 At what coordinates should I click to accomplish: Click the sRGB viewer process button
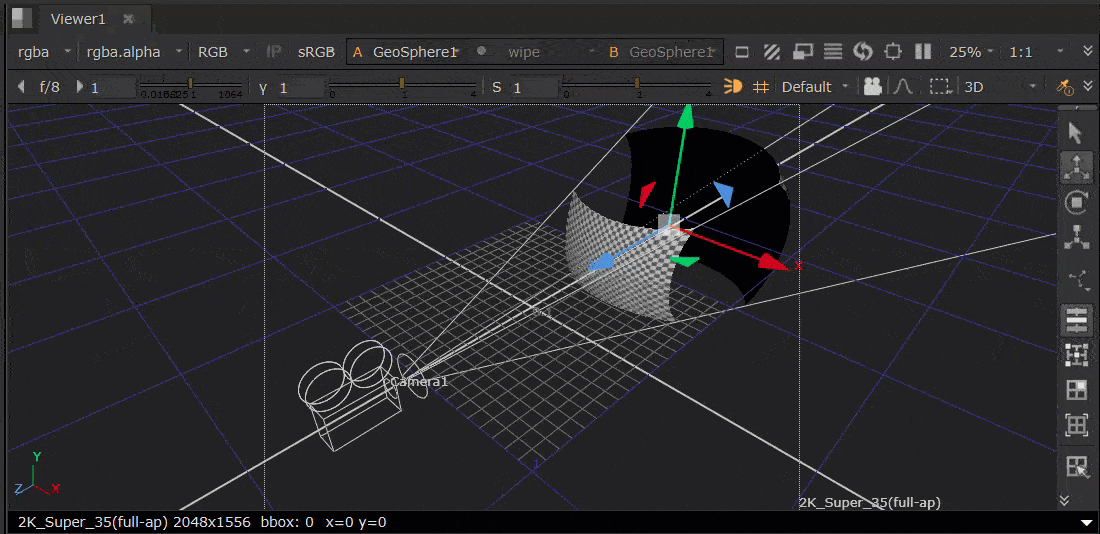(x=316, y=52)
